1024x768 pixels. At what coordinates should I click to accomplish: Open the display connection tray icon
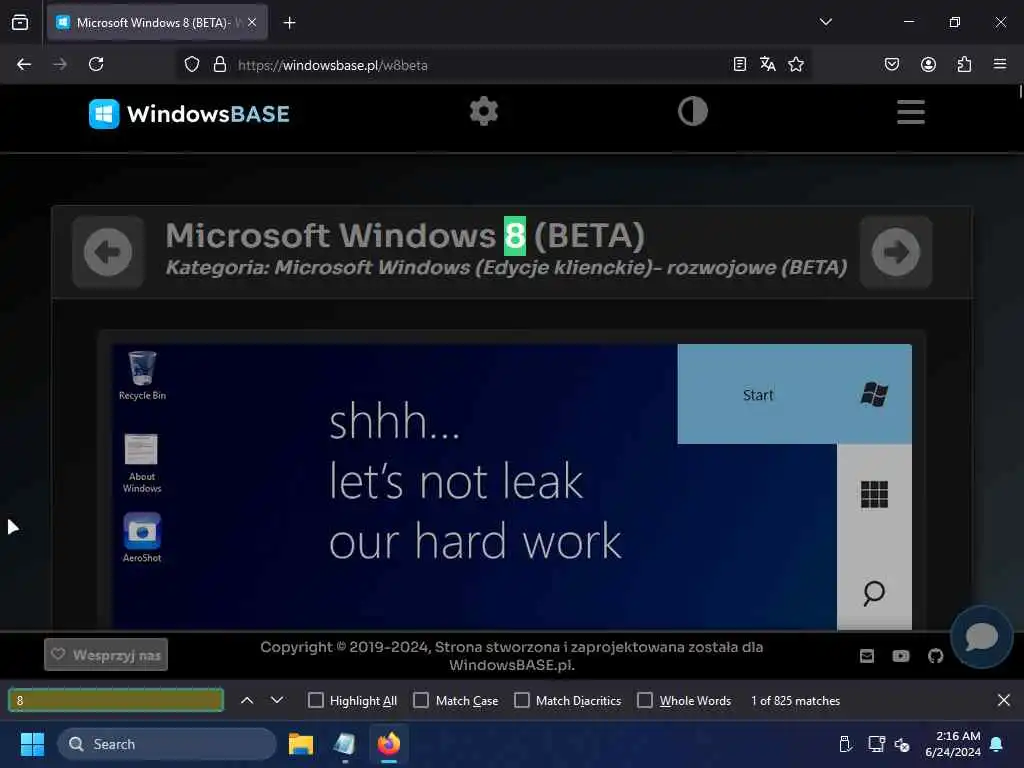tap(876, 744)
